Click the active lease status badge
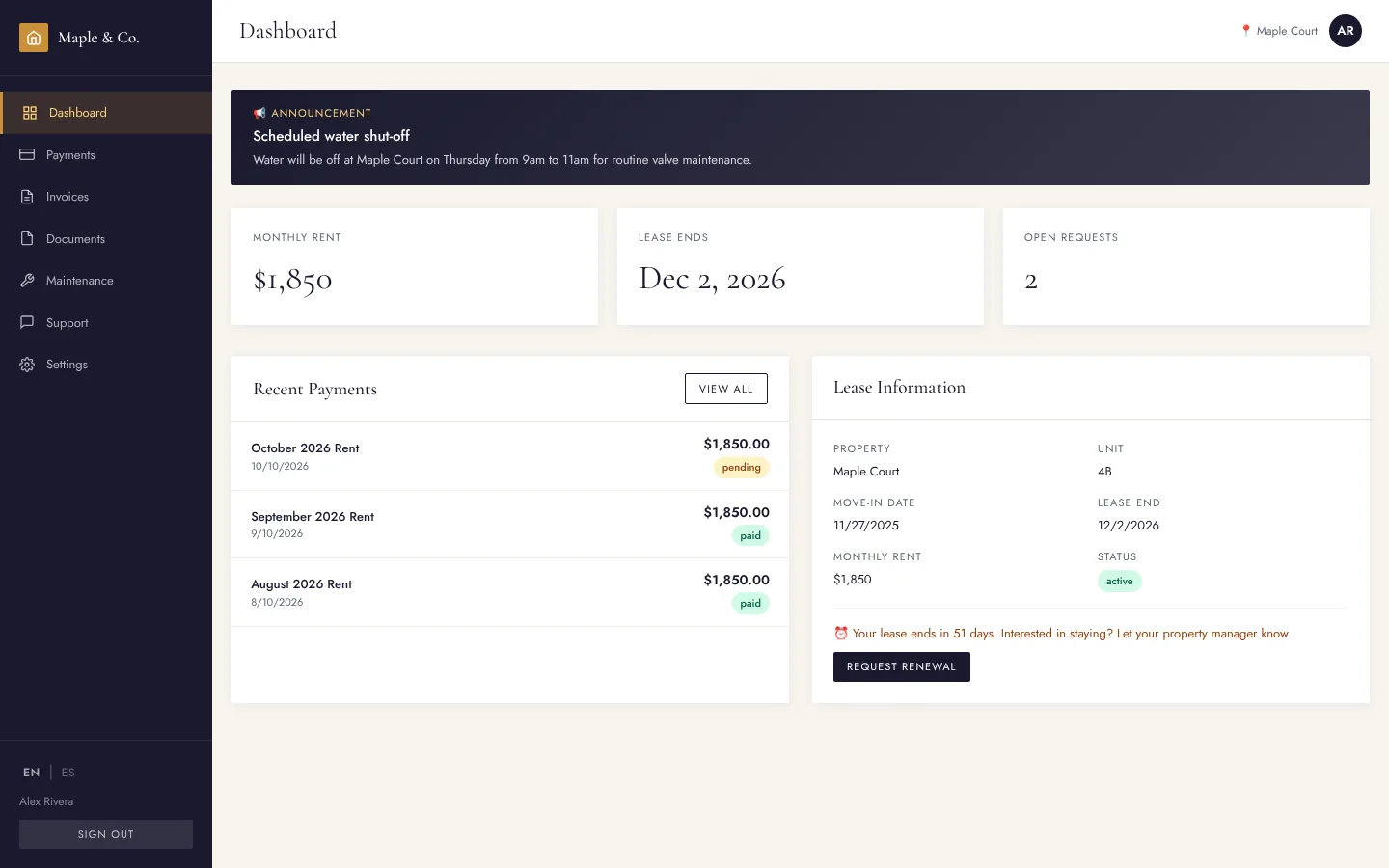Image resolution: width=1389 pixels, height=868 pixels. (x=1119, y=582)
